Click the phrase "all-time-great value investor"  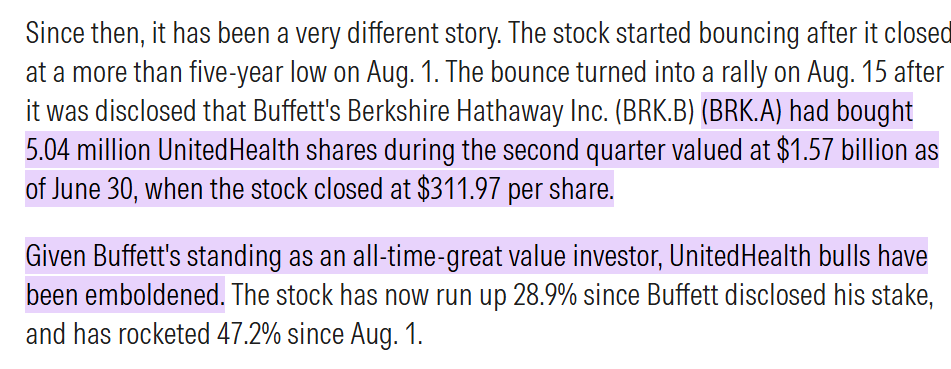coord(508,257)
